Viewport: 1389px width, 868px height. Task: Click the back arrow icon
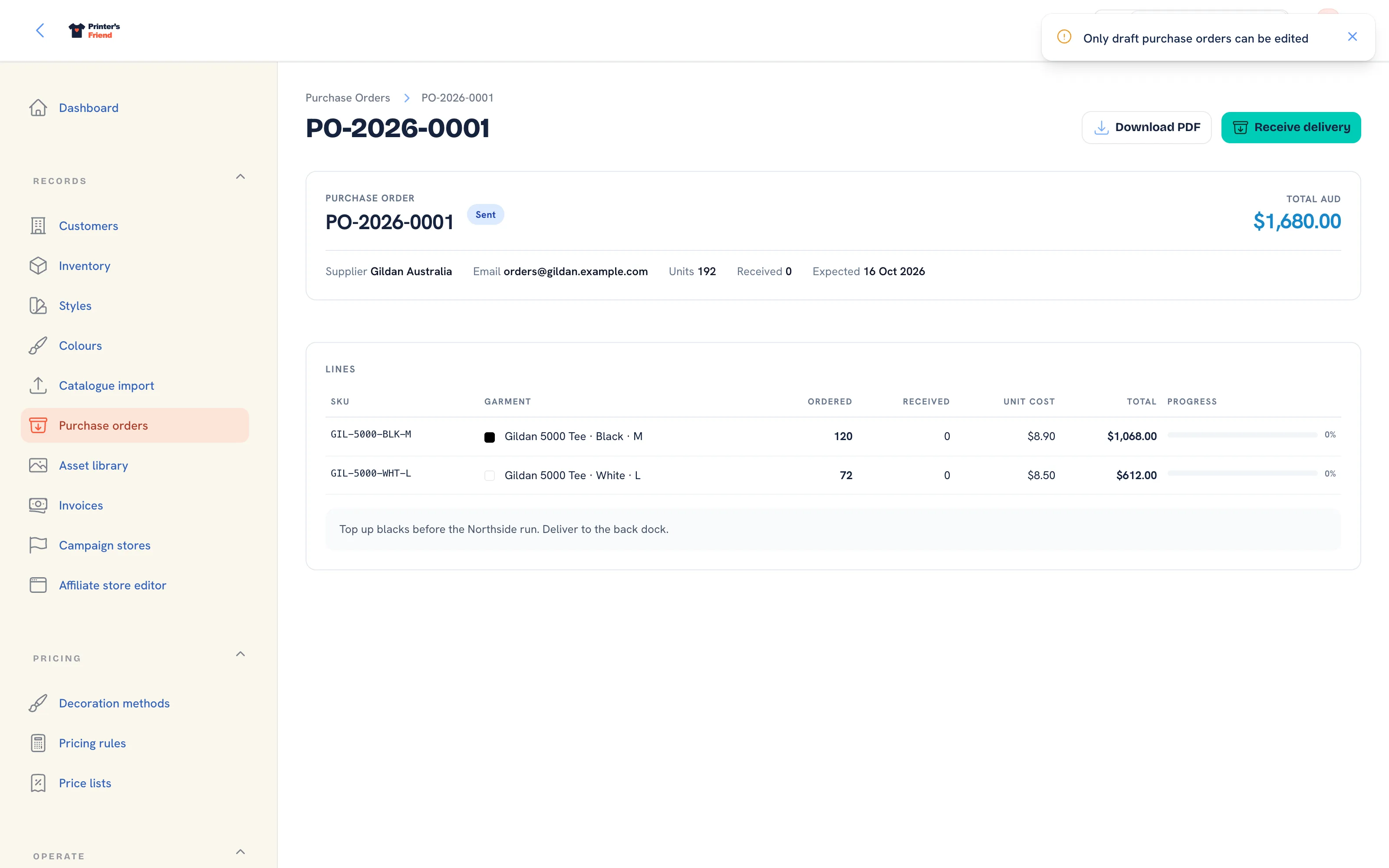pos(40,30)
